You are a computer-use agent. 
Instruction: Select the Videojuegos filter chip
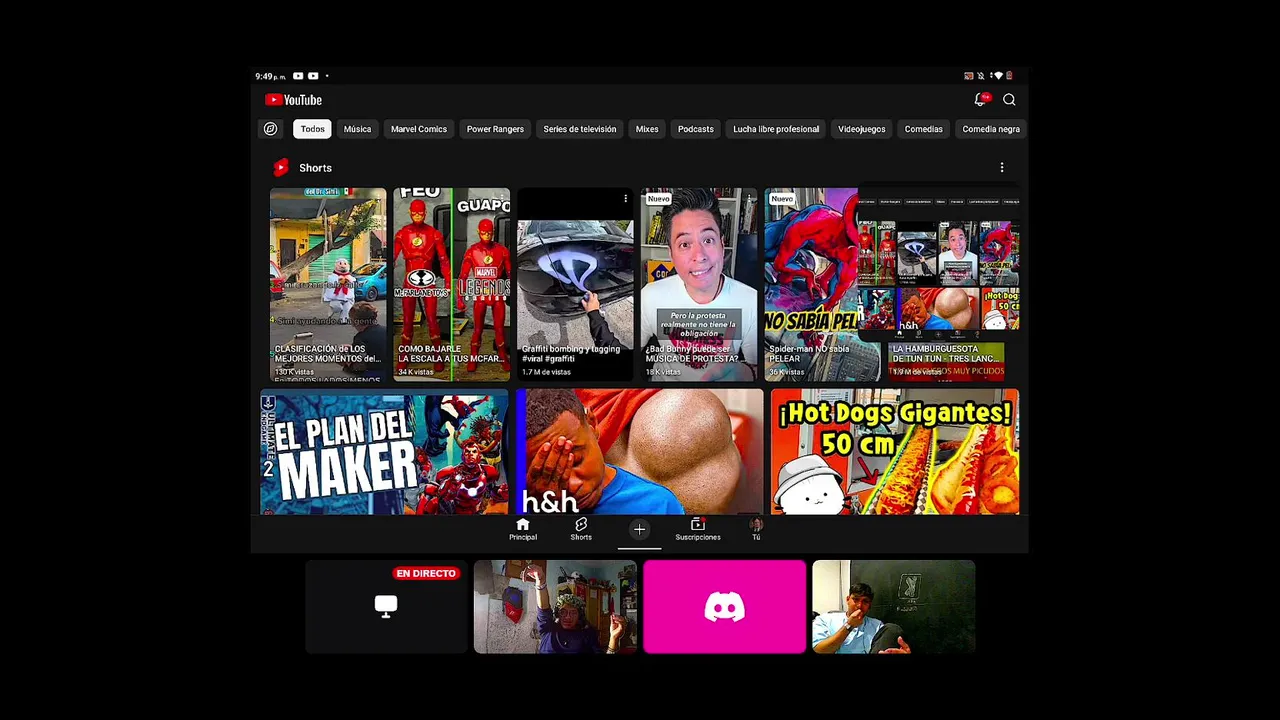[862, 129]
